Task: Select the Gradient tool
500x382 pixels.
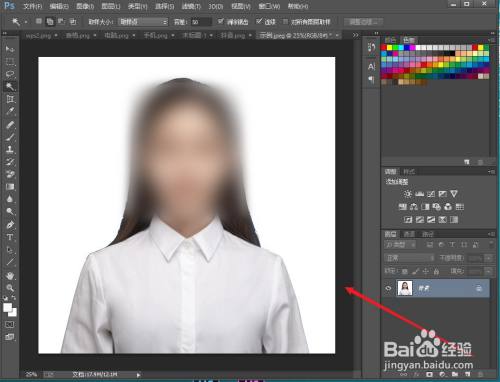Action: click(x=10, y=187)
